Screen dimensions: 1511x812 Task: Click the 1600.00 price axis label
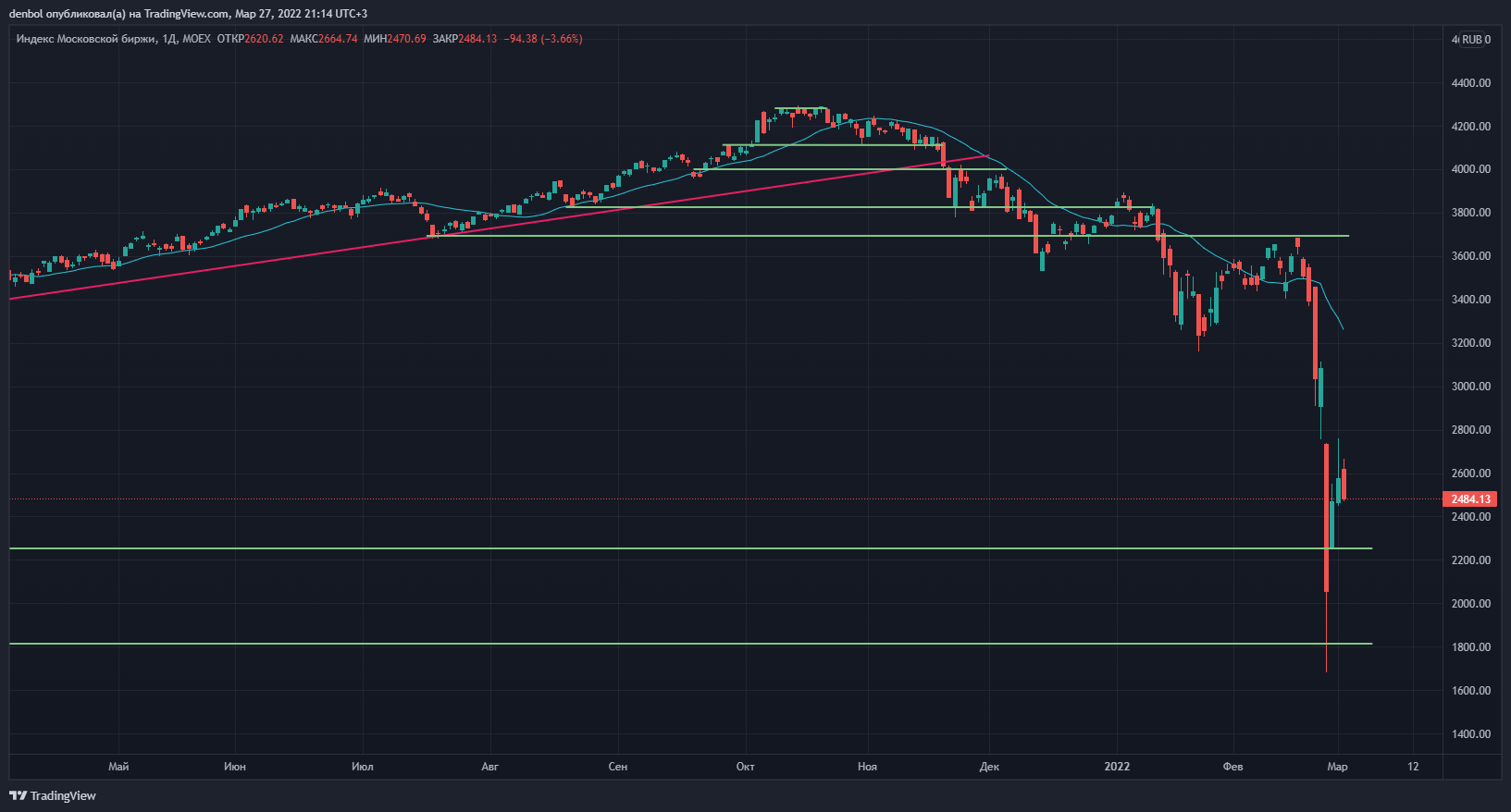[x=1471, y=691]
